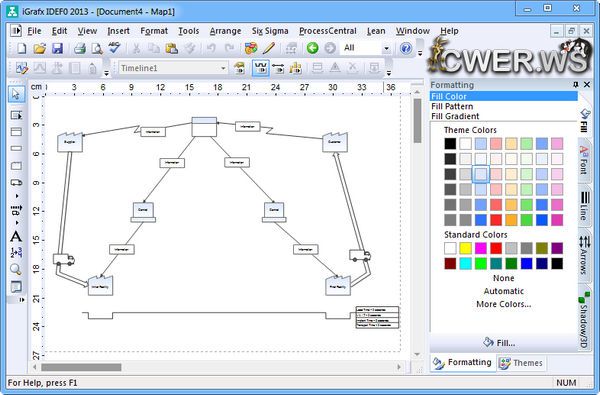Open Print Preview from the toolbar

coord(97,48)
